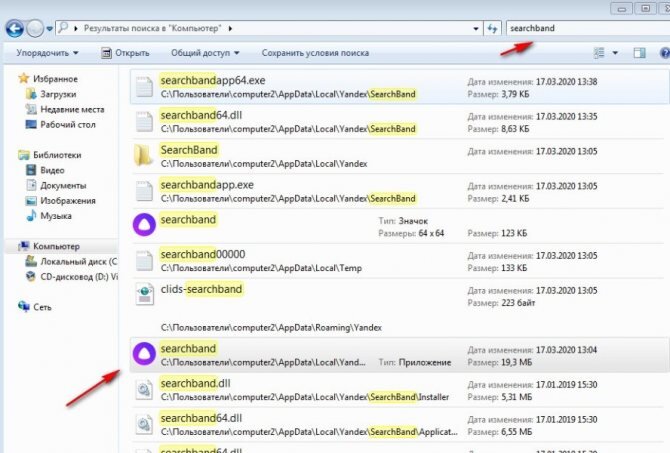Viewport: 670px width, 453px height.
Task: Select Сеть in the navigation pane
Action: point(42,307)
